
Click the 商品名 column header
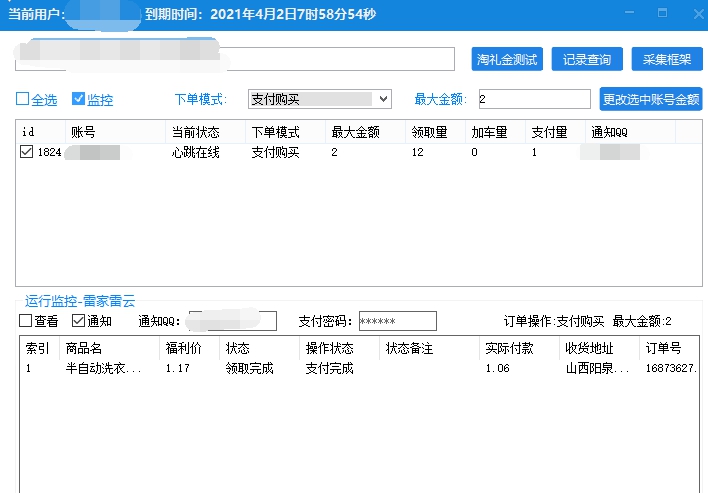(110, 348)
